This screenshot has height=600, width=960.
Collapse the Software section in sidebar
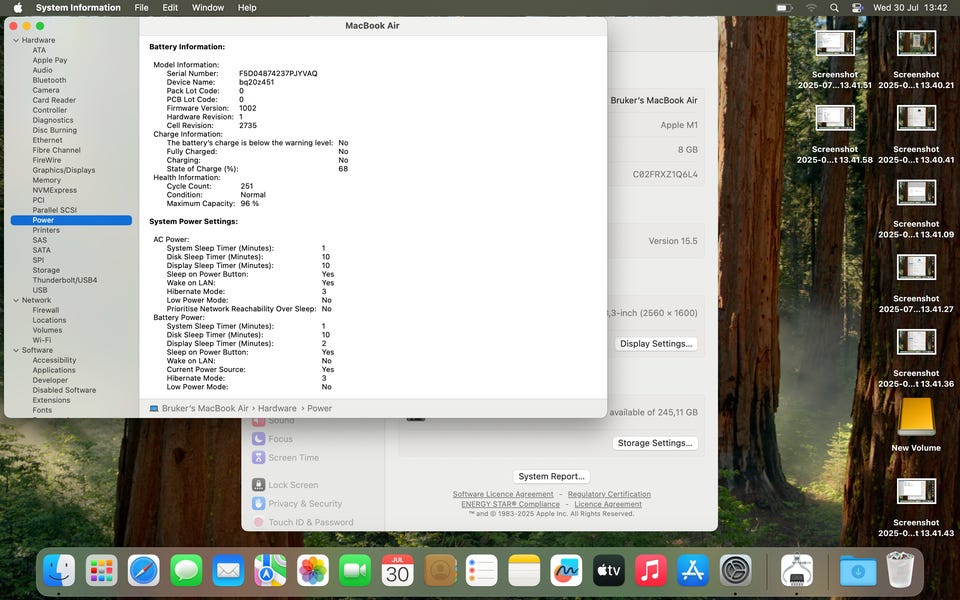(x=16, y=350)
